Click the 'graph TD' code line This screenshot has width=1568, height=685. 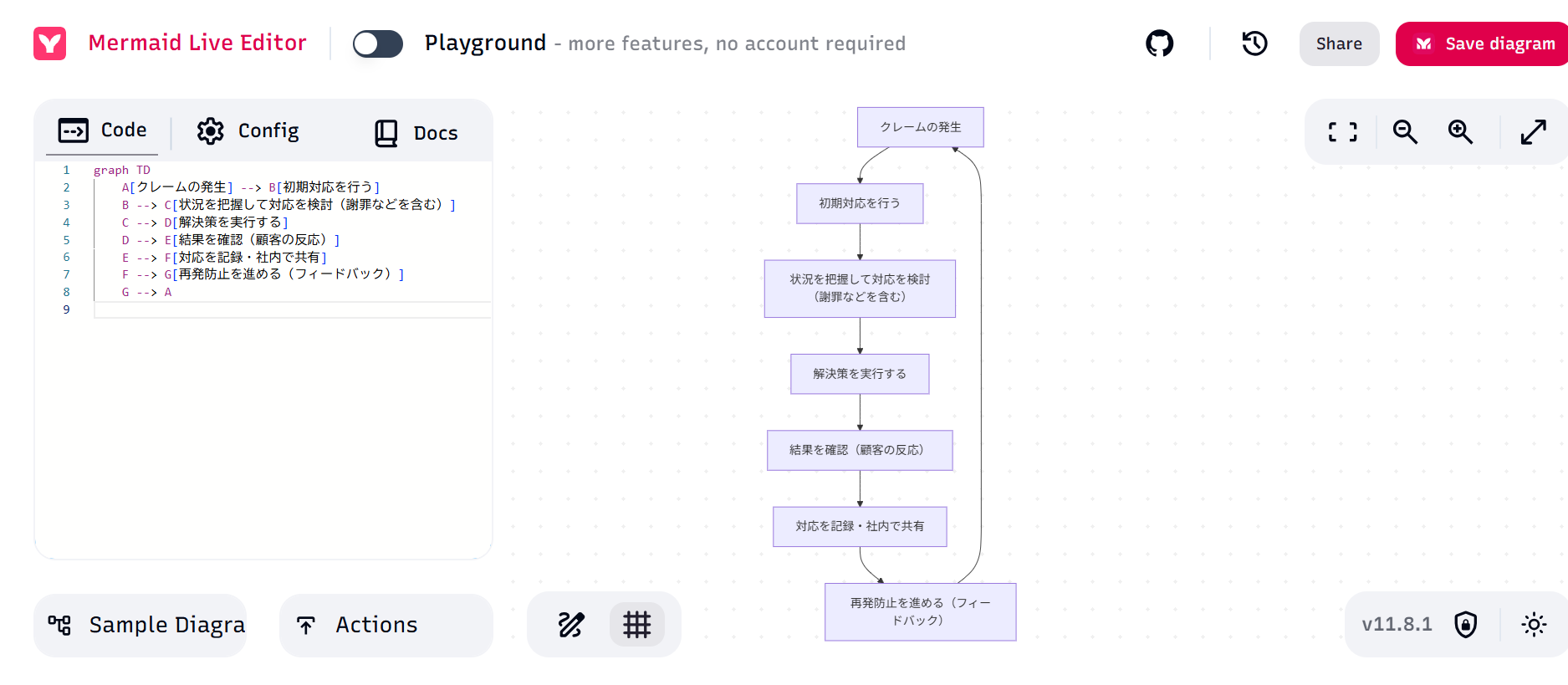click(x=122, y=170)
